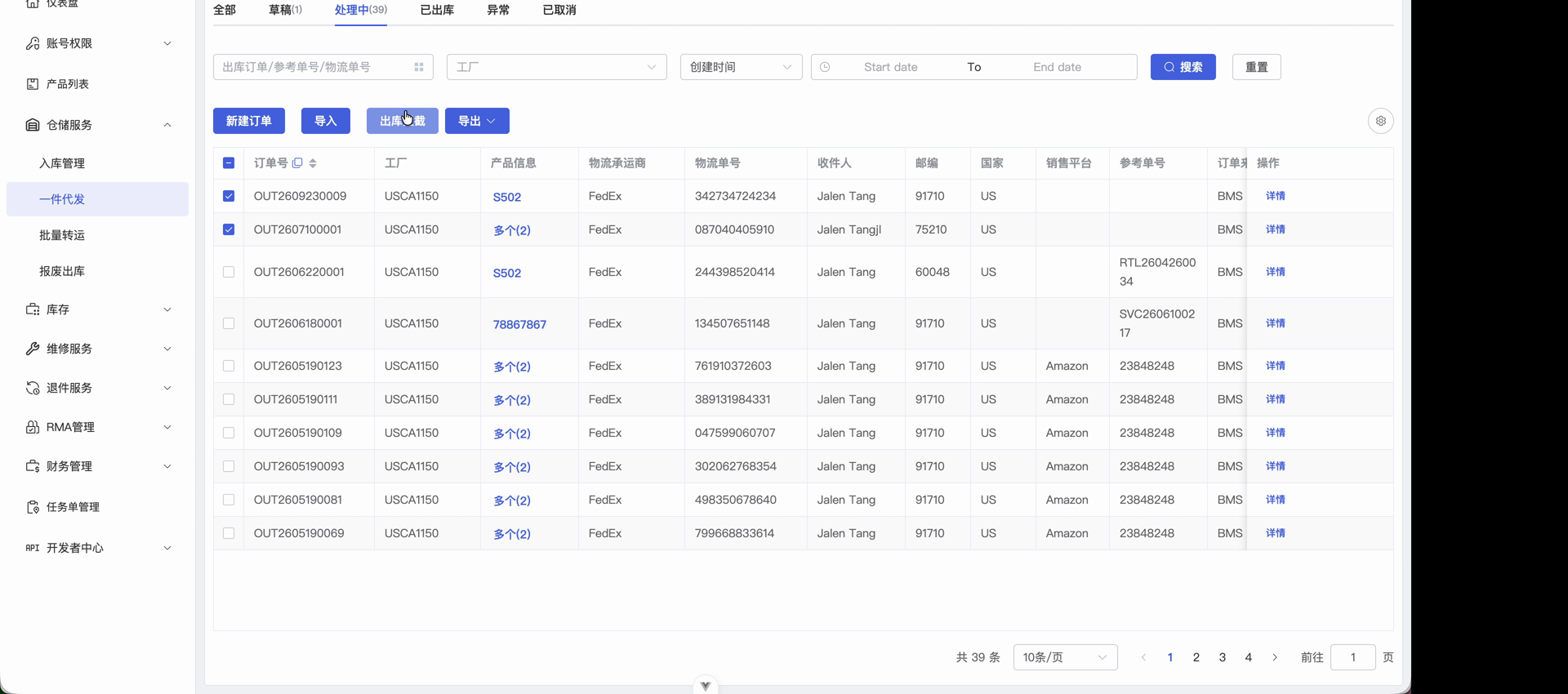Go to next page with the right arrow
The image size is (1568, 694).
point(1275,657)
